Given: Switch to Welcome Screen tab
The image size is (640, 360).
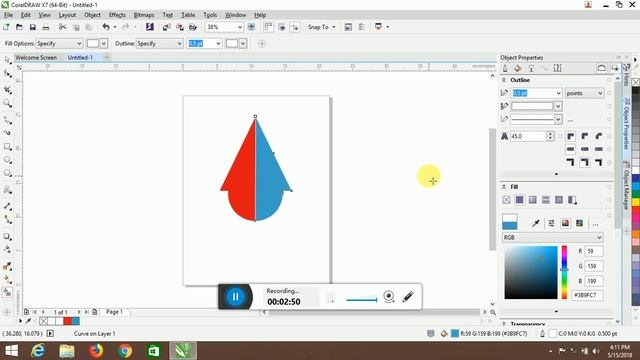Looking at the screenshot, I should 36,58.
